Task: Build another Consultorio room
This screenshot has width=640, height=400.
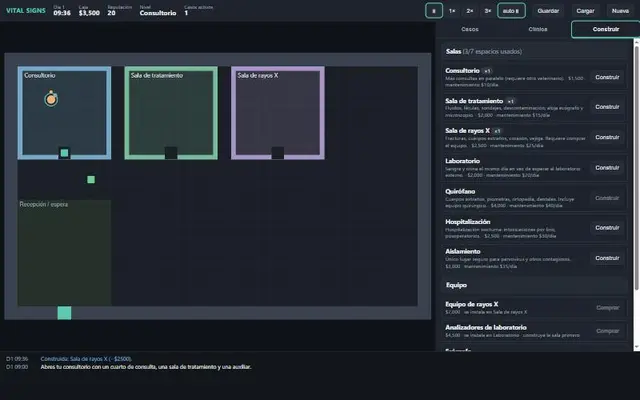Action: [607, 77]
